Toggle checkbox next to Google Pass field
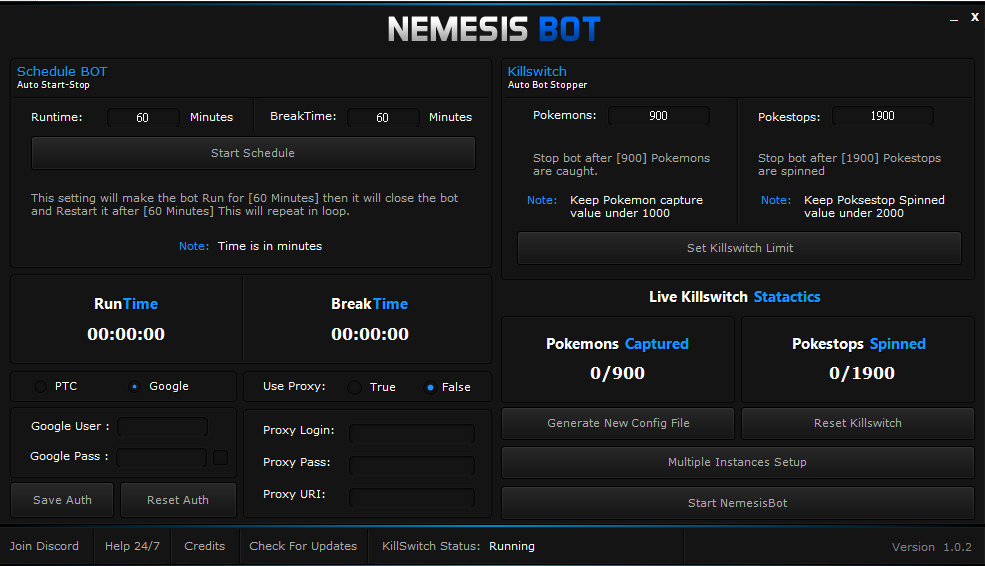The height and width of the screenshot is (566, 985). 220,457
